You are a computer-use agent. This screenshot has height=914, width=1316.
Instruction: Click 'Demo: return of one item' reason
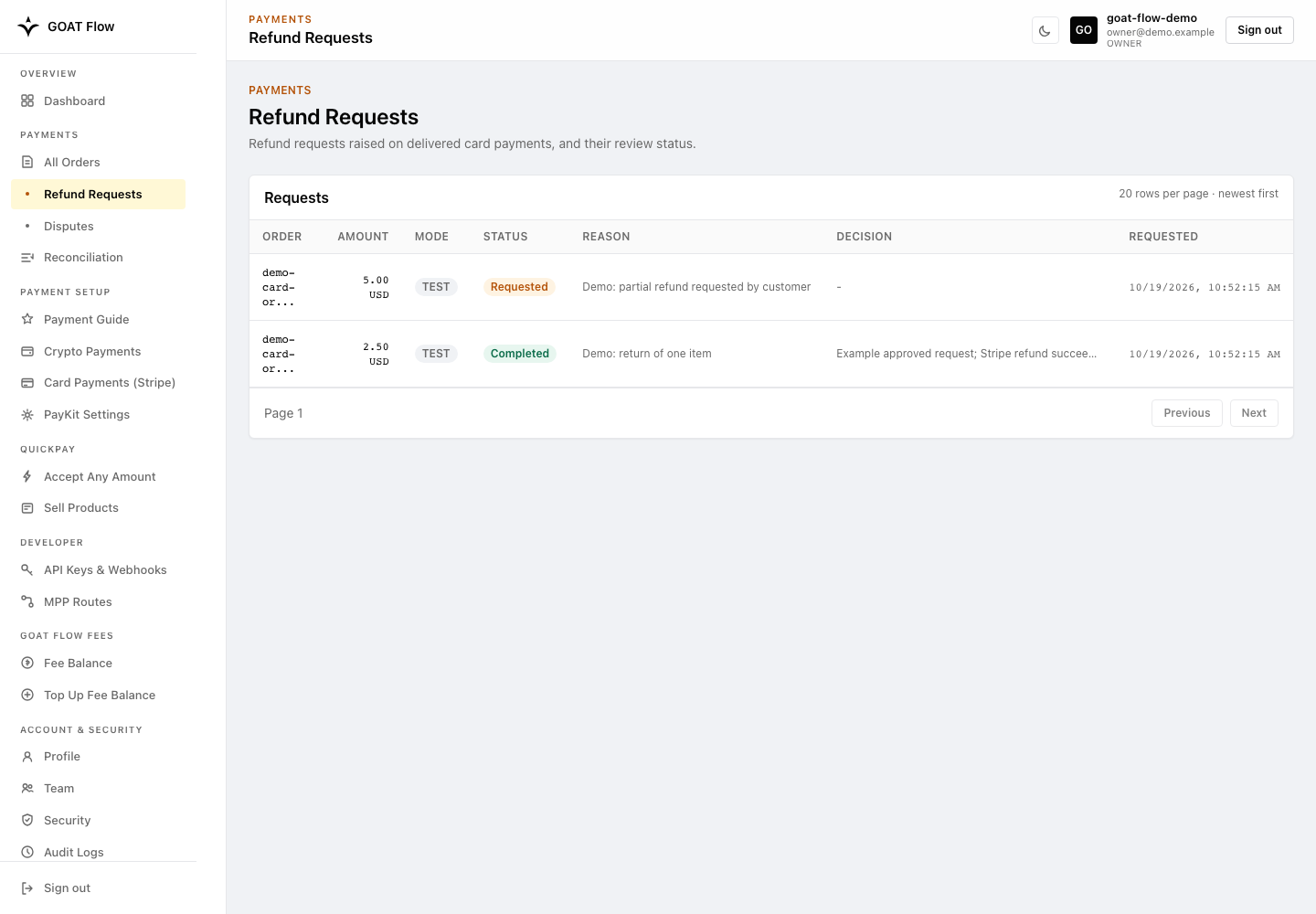647,354
